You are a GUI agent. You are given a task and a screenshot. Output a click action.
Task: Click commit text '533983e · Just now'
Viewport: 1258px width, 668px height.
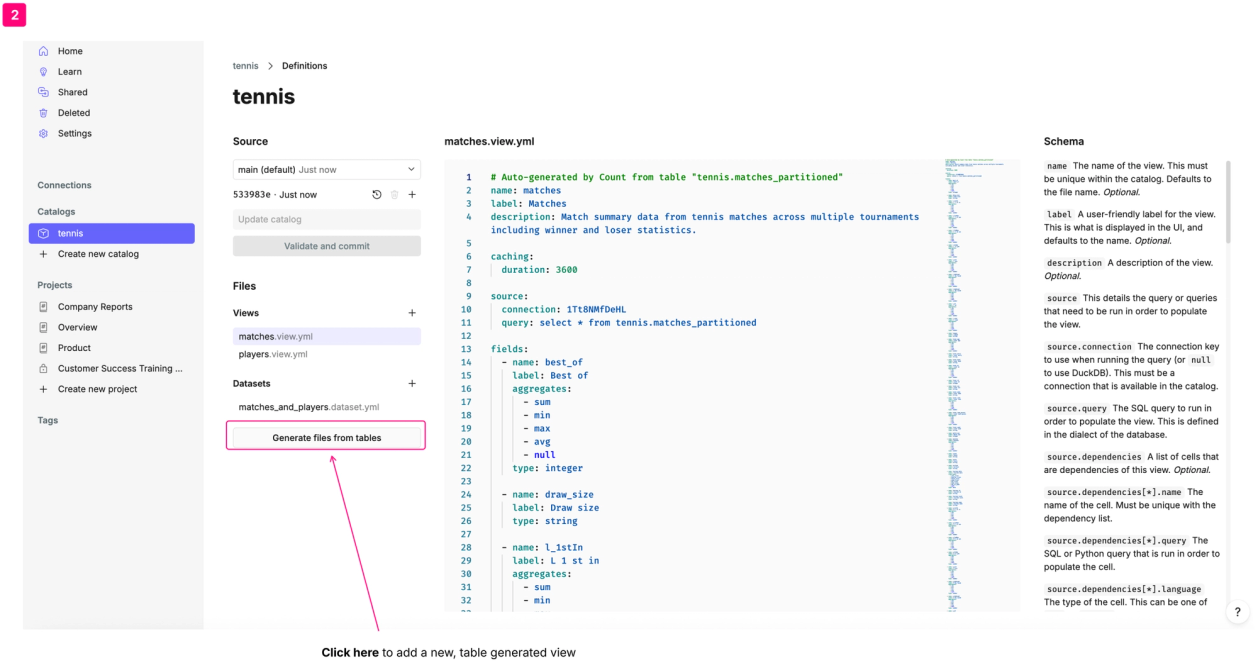(x=275, y=195)
